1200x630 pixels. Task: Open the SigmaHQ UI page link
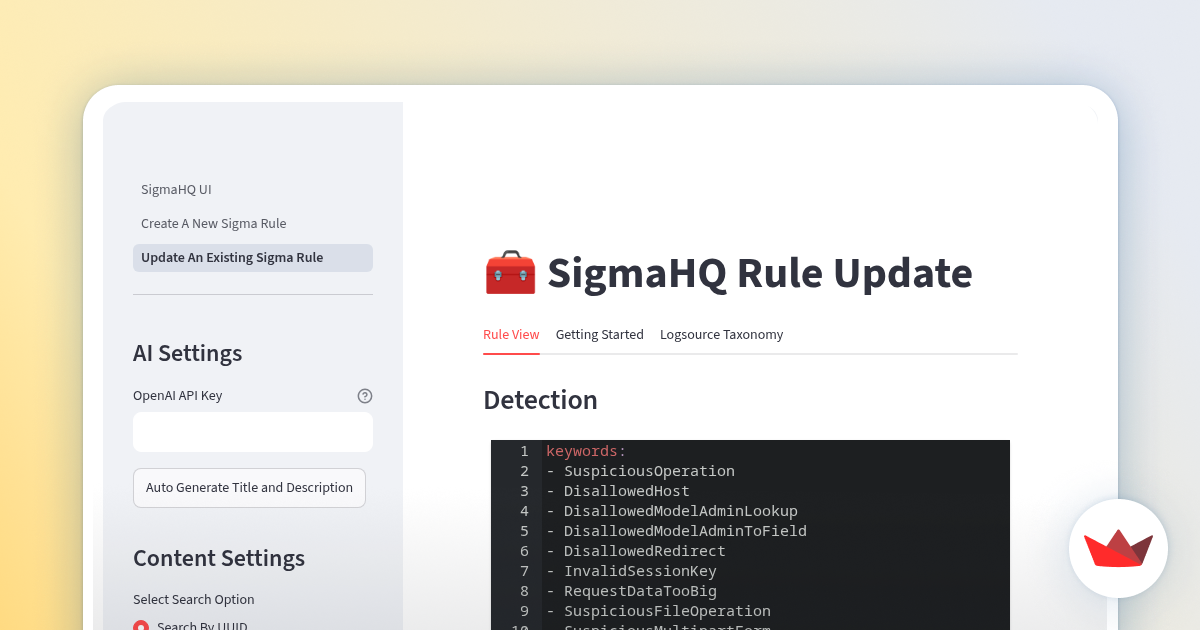[176, 190]
